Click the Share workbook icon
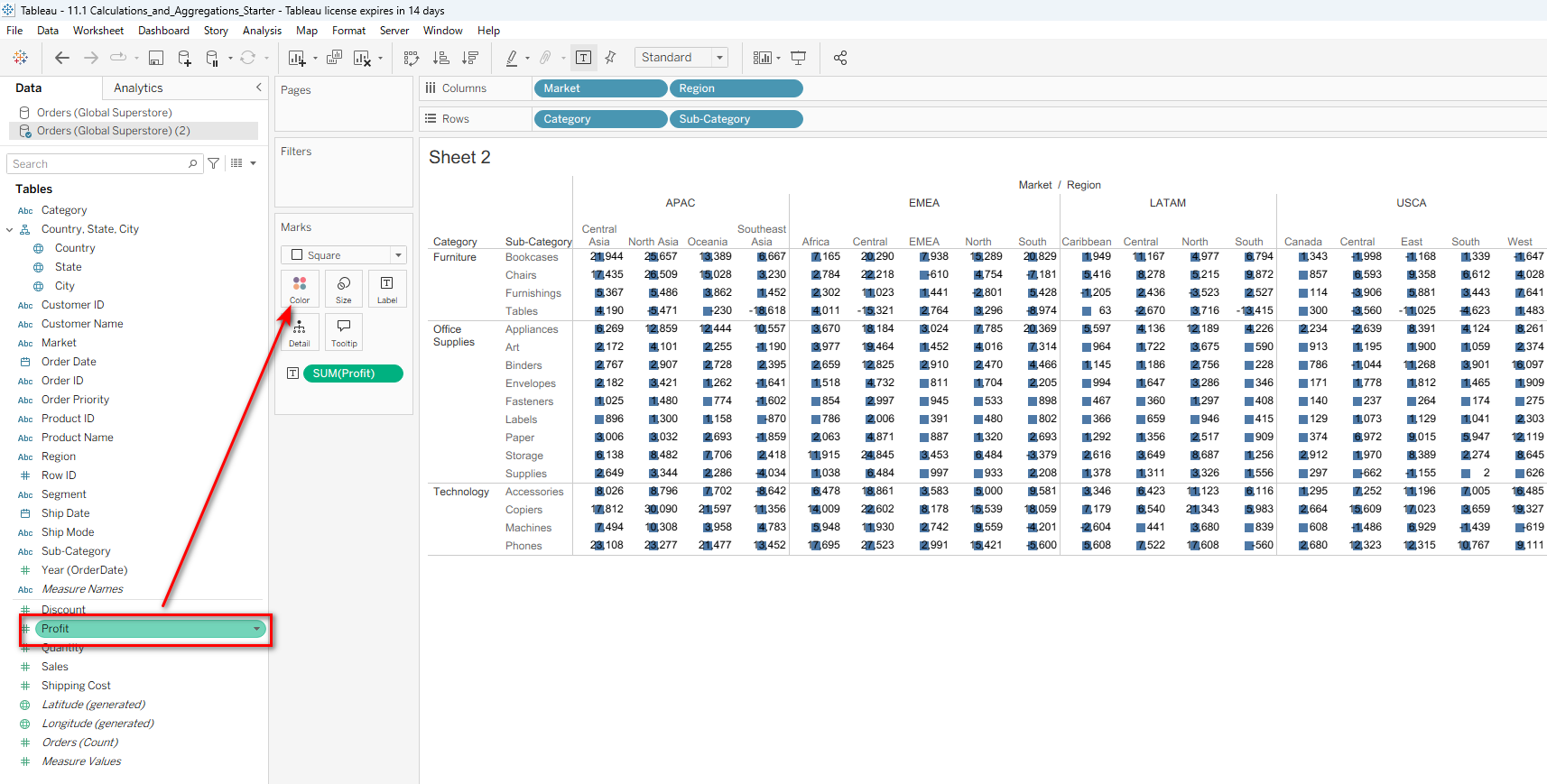Image resolution: width=1547 pixels, height=784 pixels. pyautogui.click(x=840, y=58)
